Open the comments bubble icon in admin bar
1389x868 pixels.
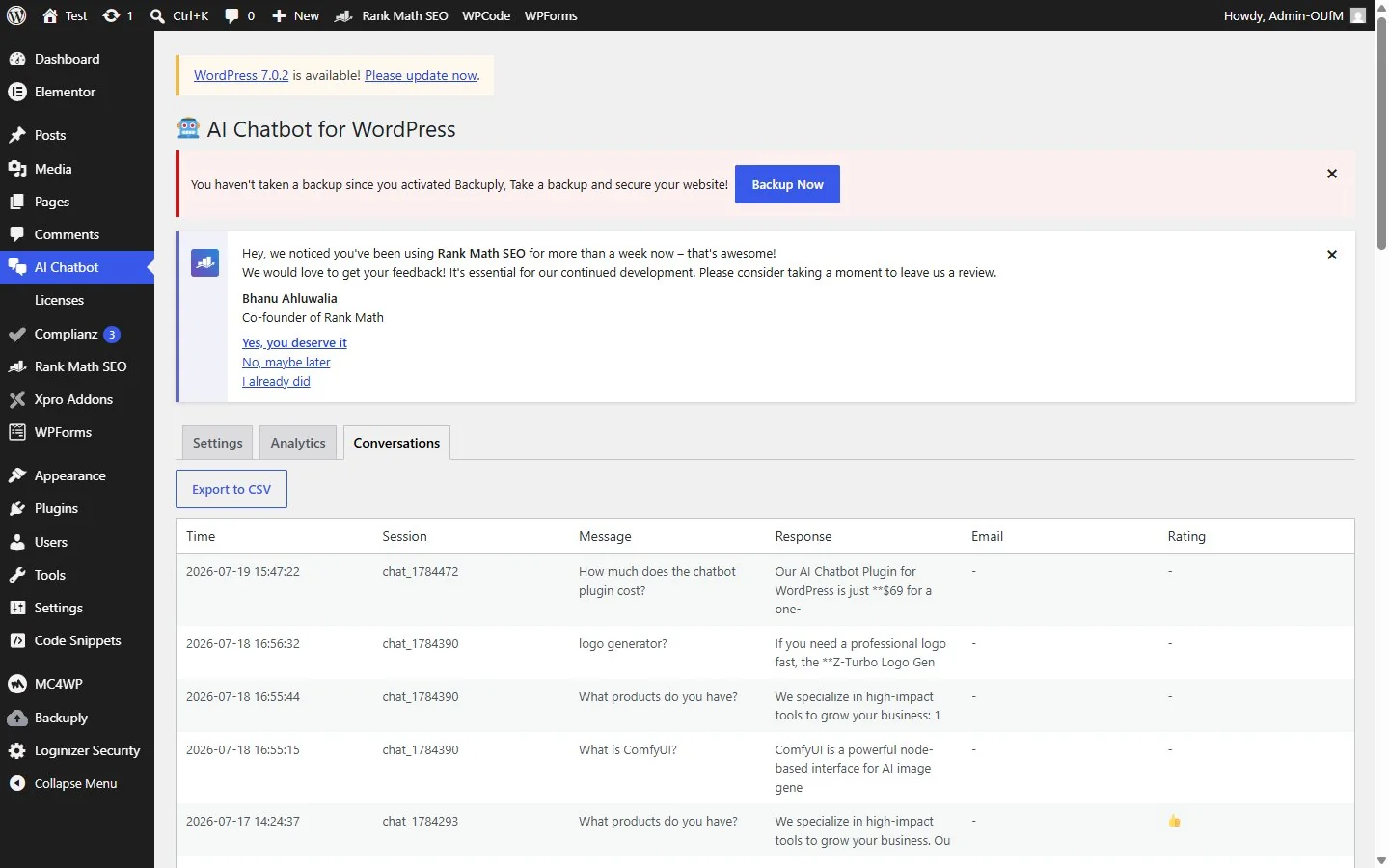point(231,15)
